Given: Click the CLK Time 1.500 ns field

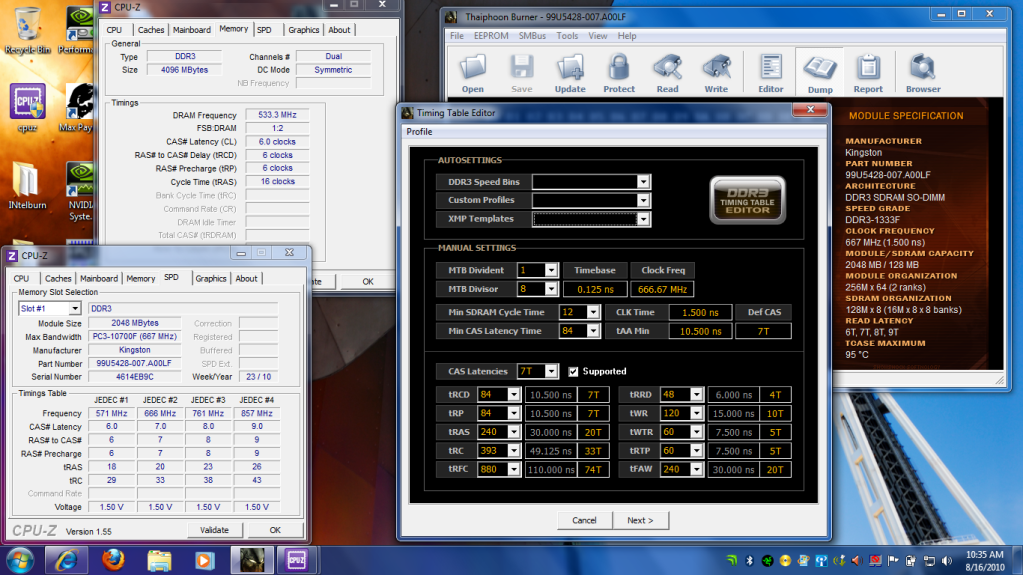Looking at the screenshot, I should [700, 313].
